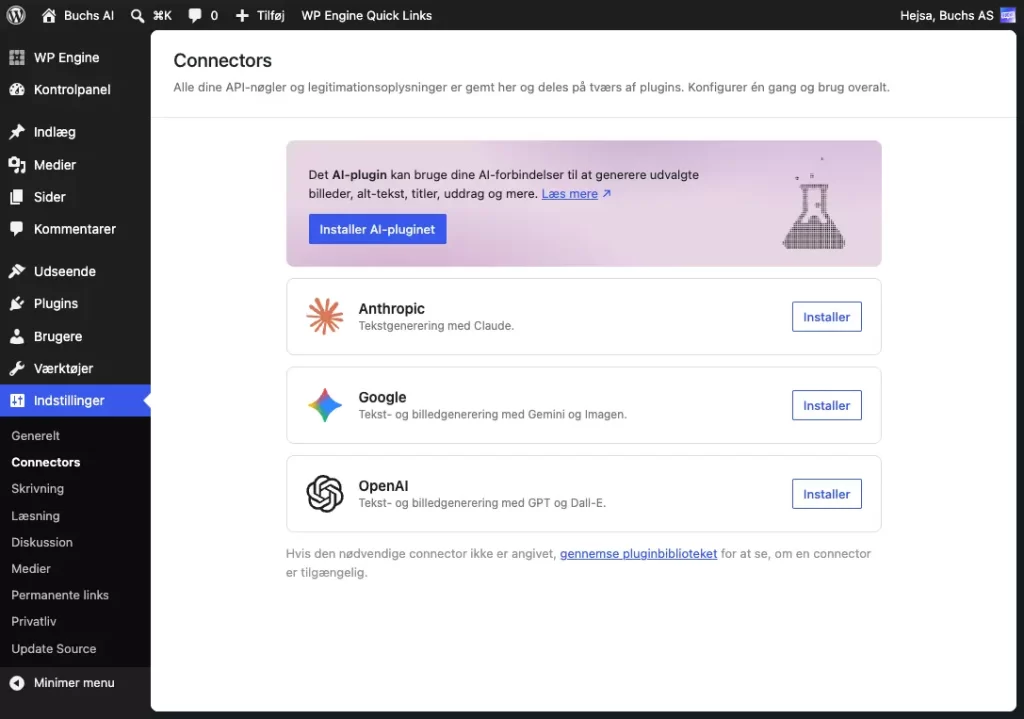Click the WP Engine grid icon
The image size is (1024, 719).
[17, 57]
